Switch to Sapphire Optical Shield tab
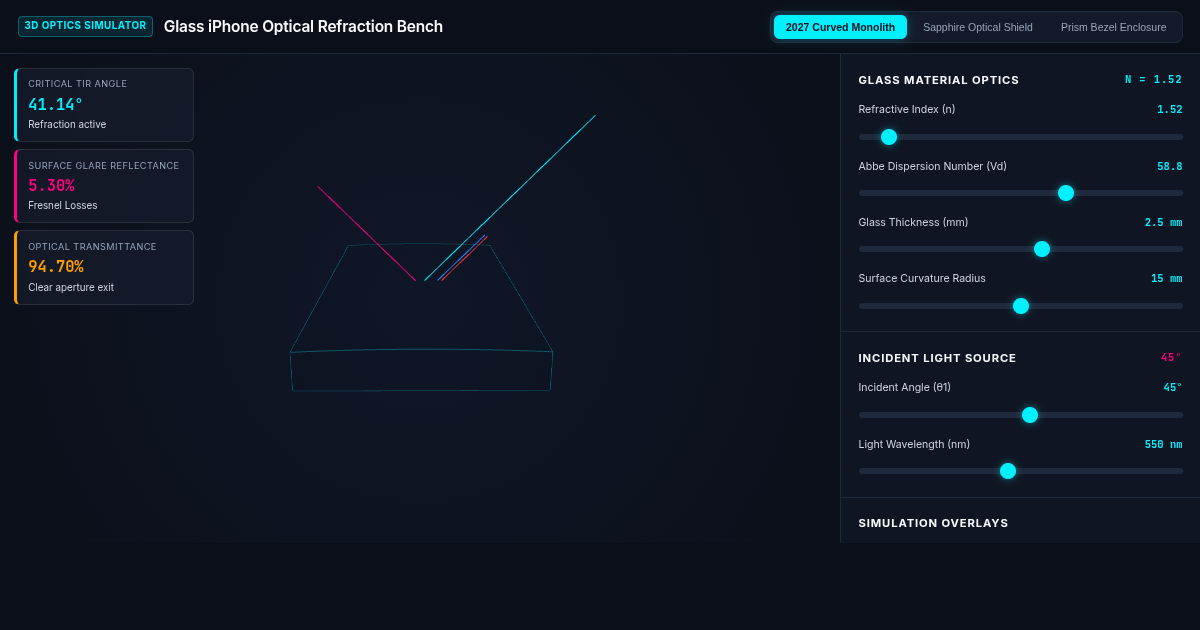This screenshot has height=630, width=1200. [x=977, y=27]
